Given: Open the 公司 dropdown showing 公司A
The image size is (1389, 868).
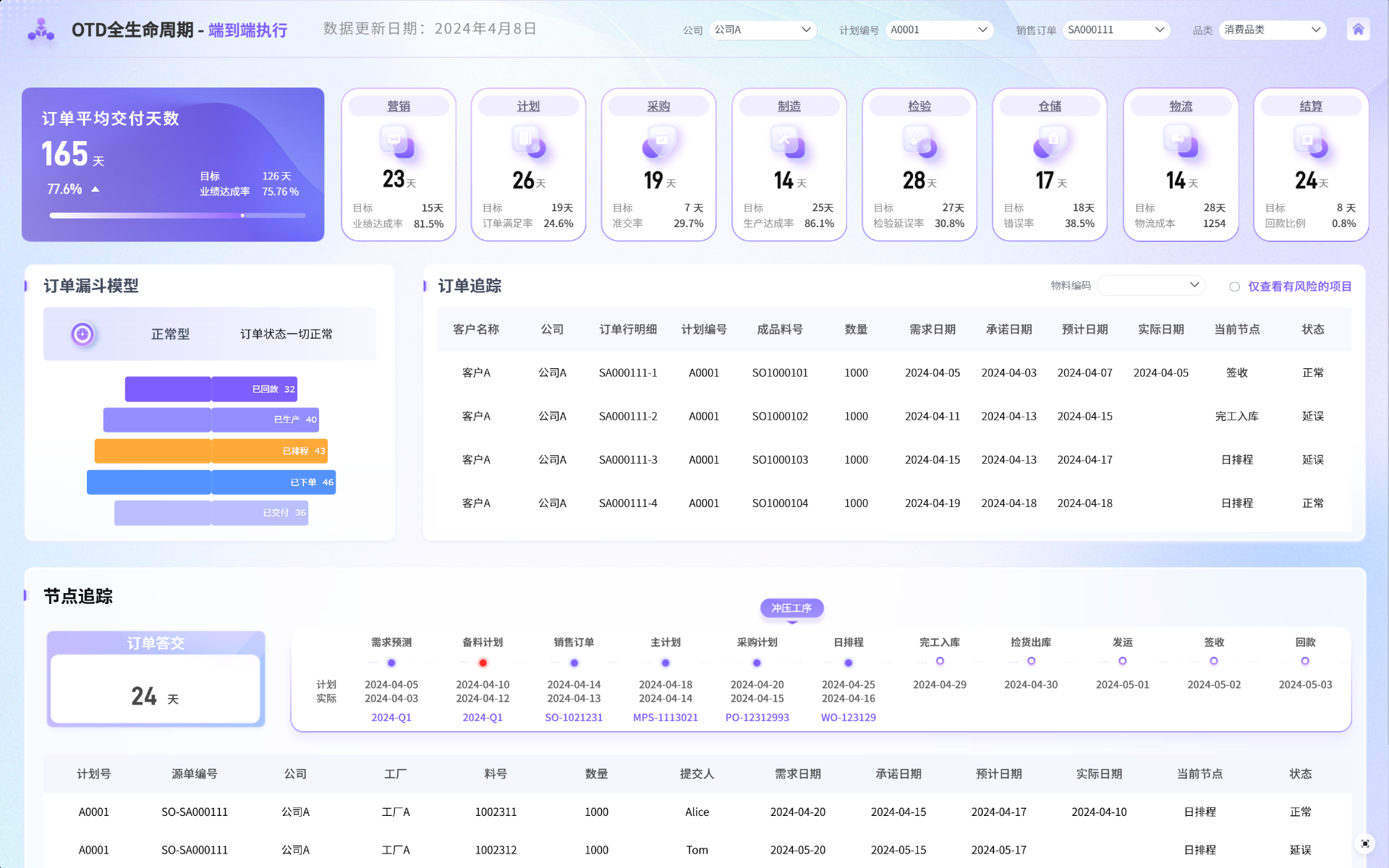Looking at the screenshot, I should (763, 30).
